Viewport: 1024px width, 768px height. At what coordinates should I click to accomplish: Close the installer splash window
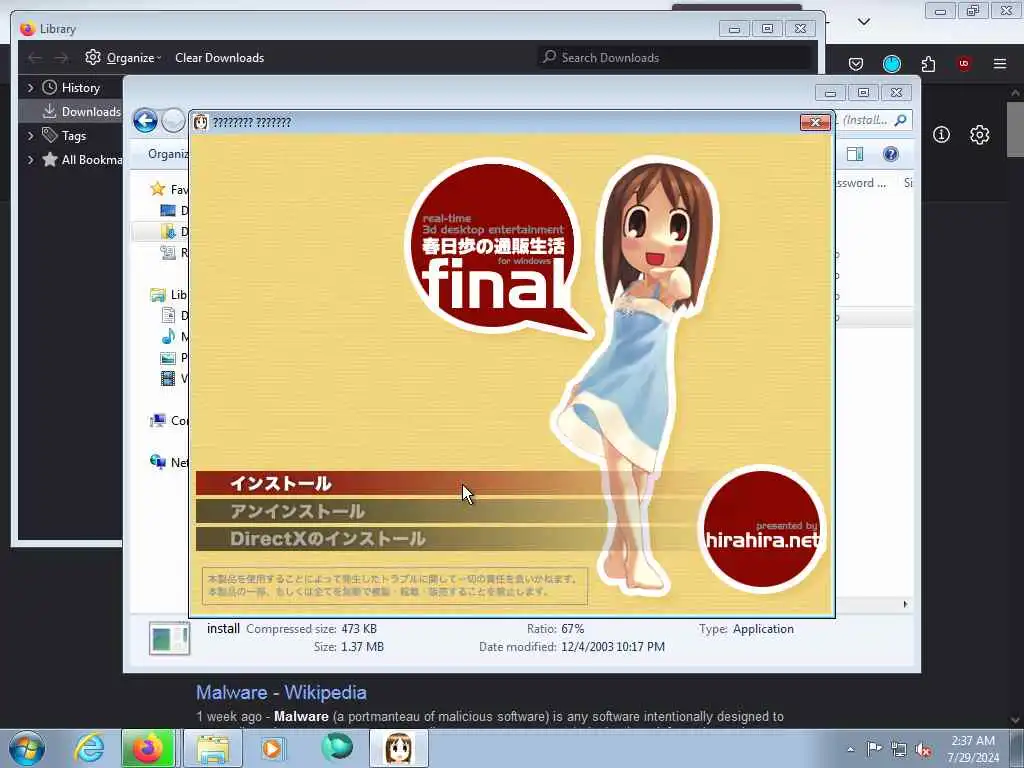click(x=815, y=122)
